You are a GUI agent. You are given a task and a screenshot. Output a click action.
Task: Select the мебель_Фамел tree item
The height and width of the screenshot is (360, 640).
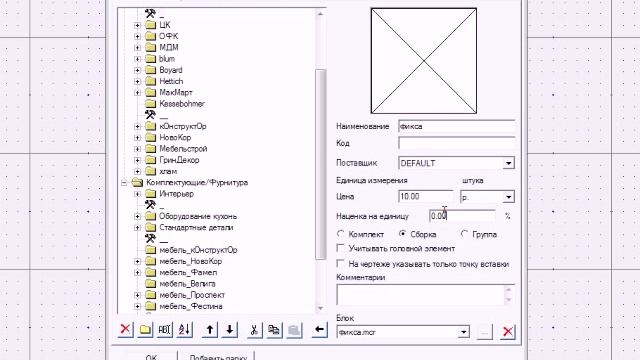click(x=188, y=272)
